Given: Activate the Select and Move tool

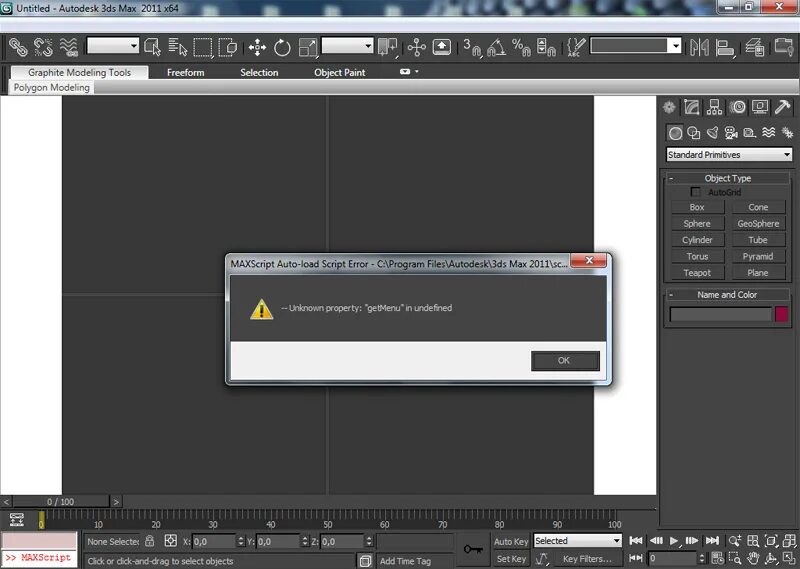Looking at the screenshot, I should coord(257,47).
